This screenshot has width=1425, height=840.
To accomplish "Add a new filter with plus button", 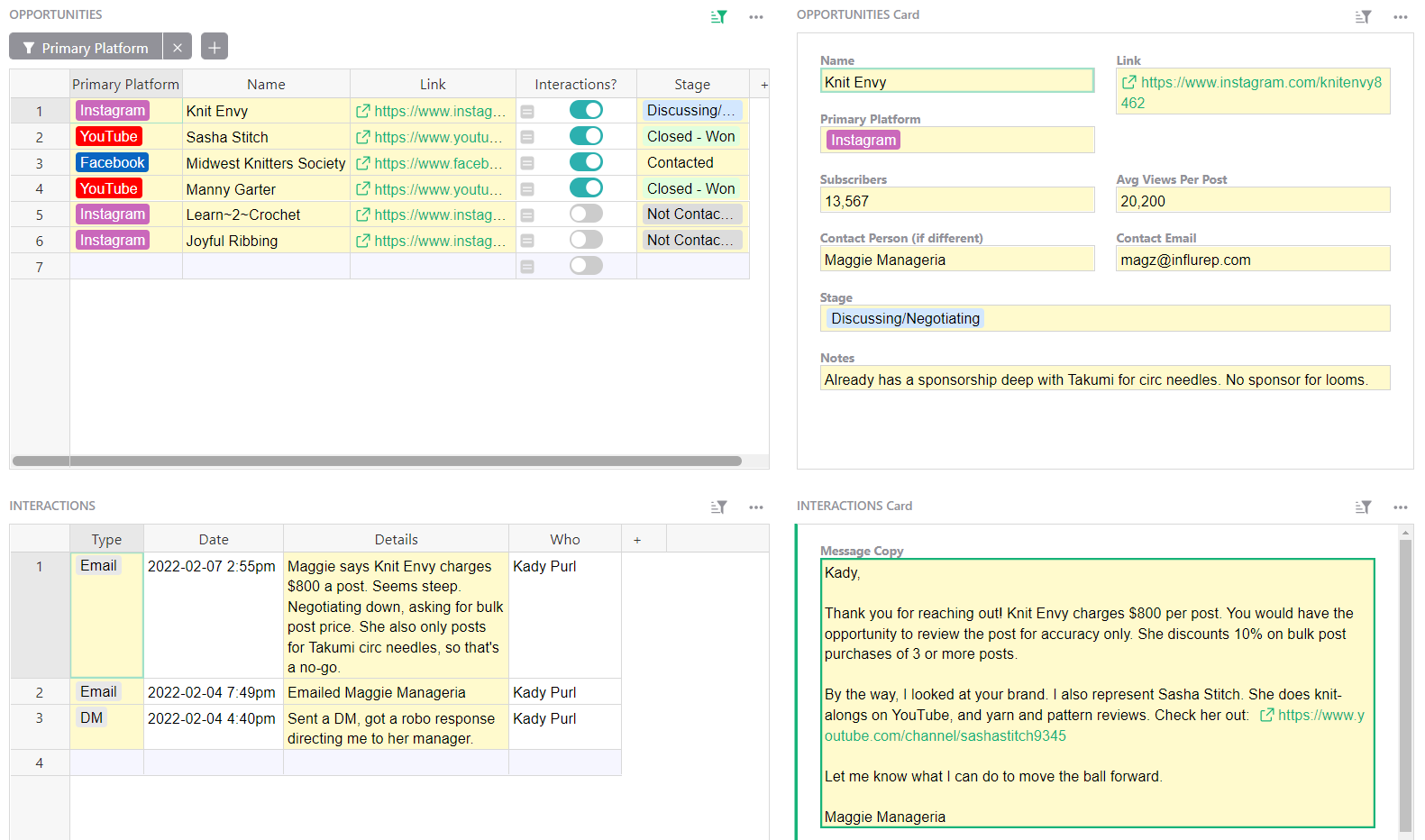I will click(x=215, y=47).
